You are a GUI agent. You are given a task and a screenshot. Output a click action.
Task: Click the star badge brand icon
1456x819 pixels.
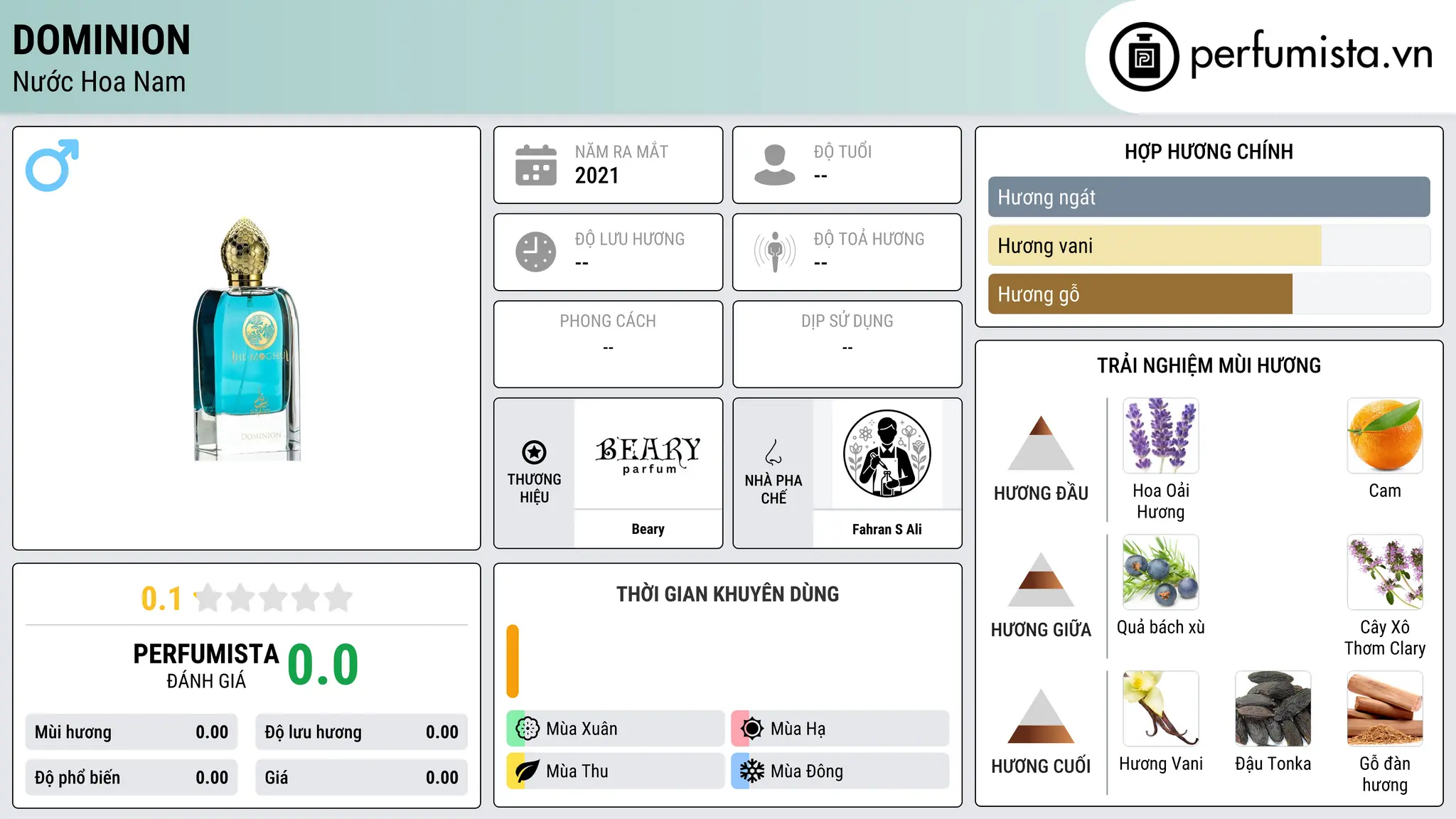(534, 452)
